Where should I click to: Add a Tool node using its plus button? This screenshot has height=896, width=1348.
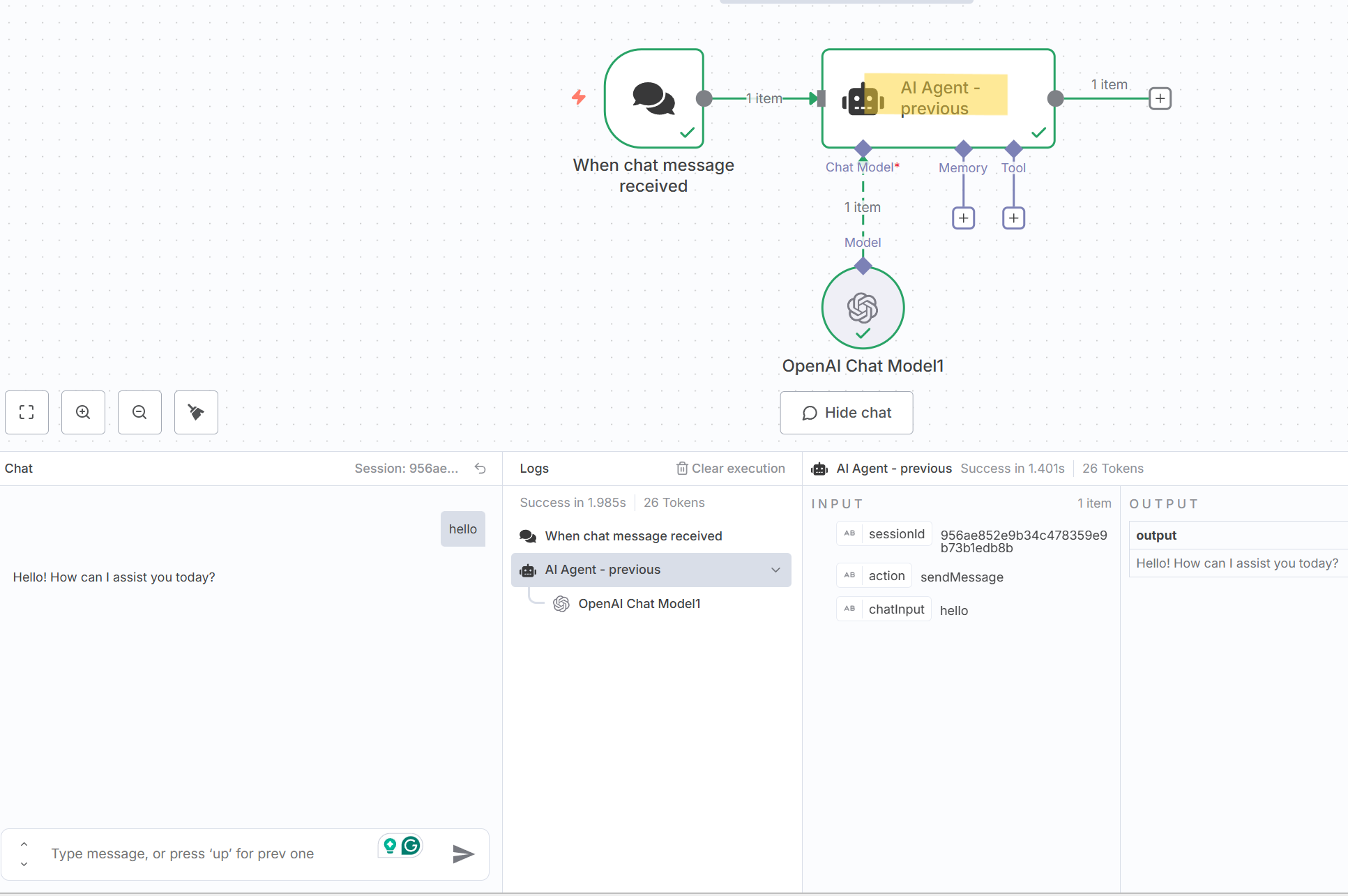pyautogui.click(x=1013, y=218)
